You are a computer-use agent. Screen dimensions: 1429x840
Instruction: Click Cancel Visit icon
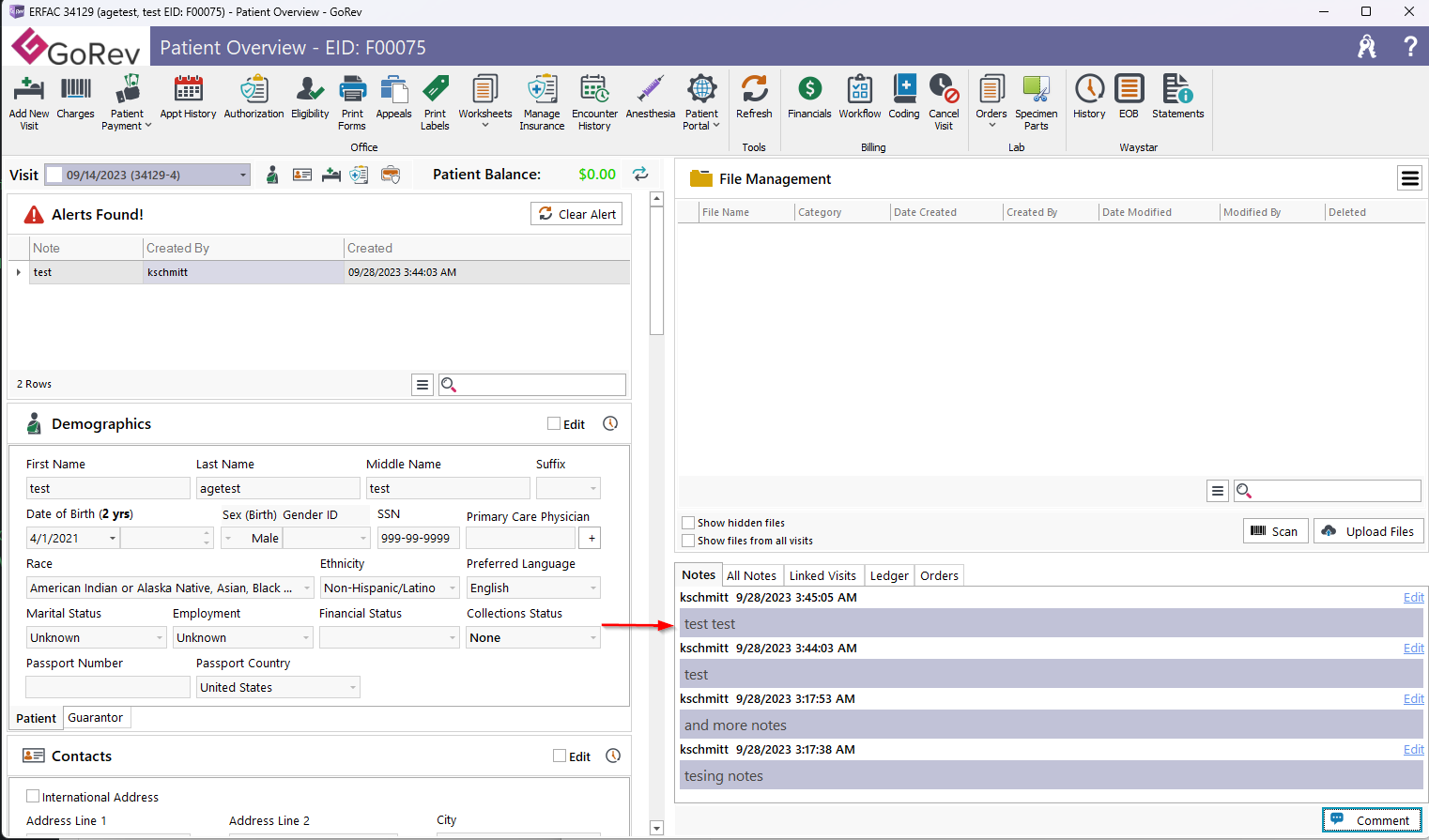944,102
